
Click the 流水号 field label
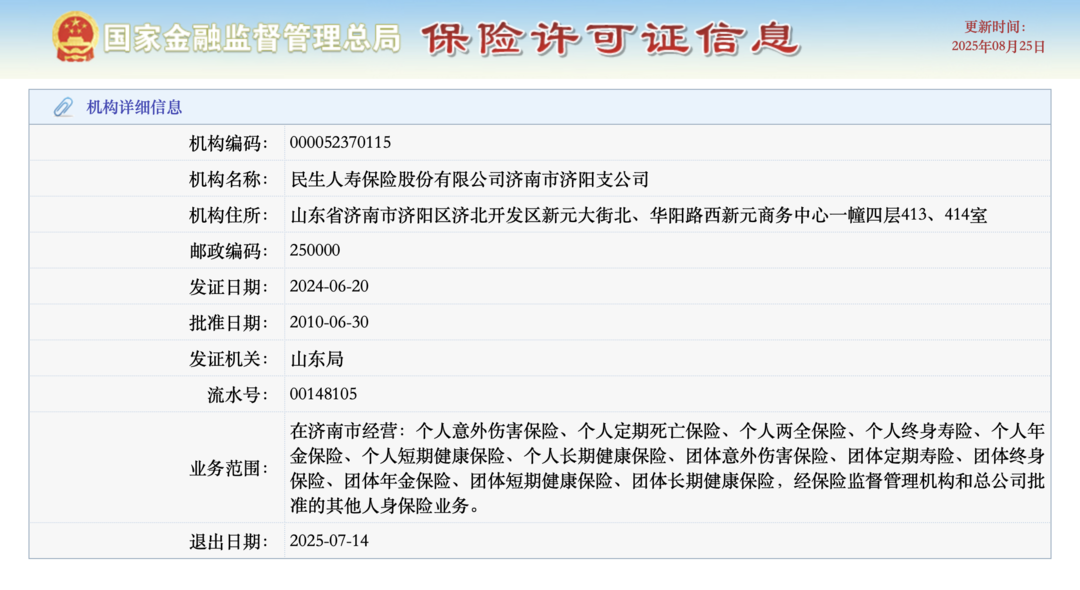pyautogui.click(x=237, y=394)
